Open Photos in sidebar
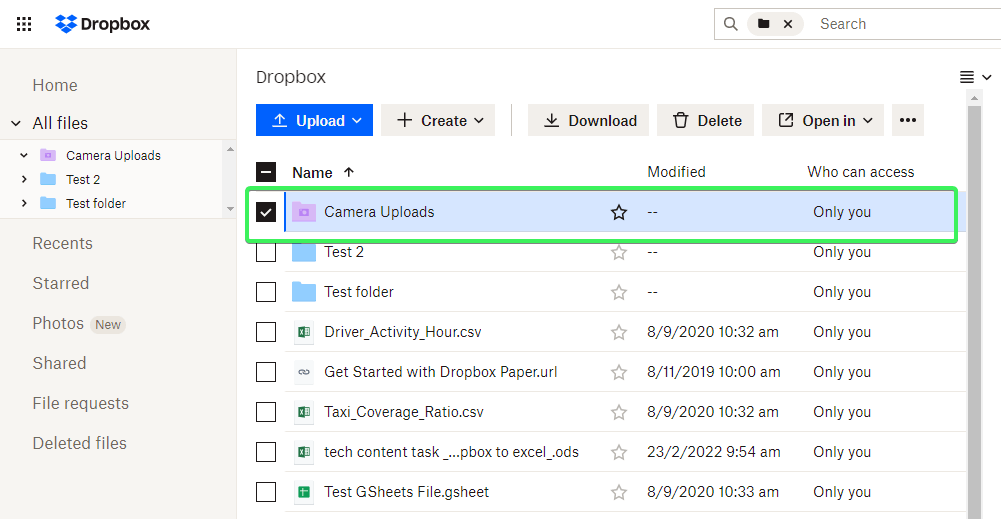1001x519 pixels. pyautogui.click(x=58, y=323)
